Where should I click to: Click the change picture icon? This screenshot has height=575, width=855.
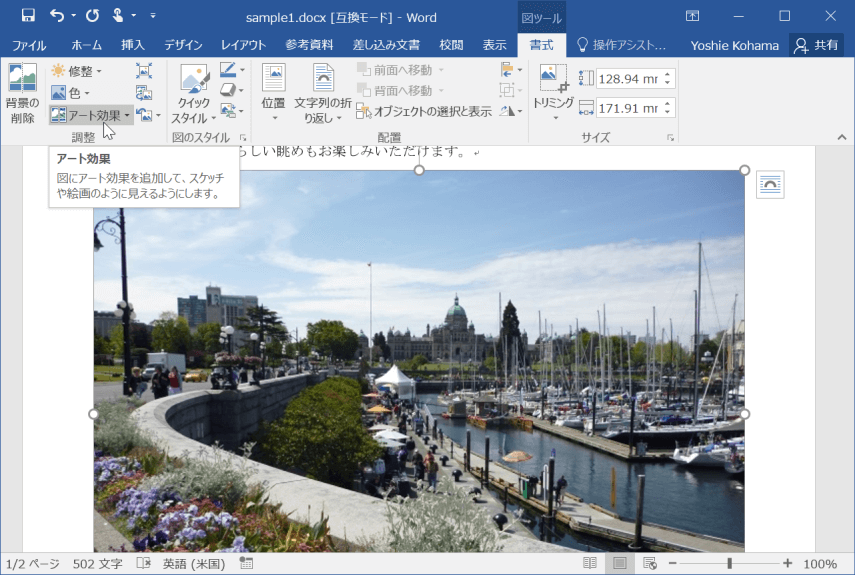(x=144, y=93)
